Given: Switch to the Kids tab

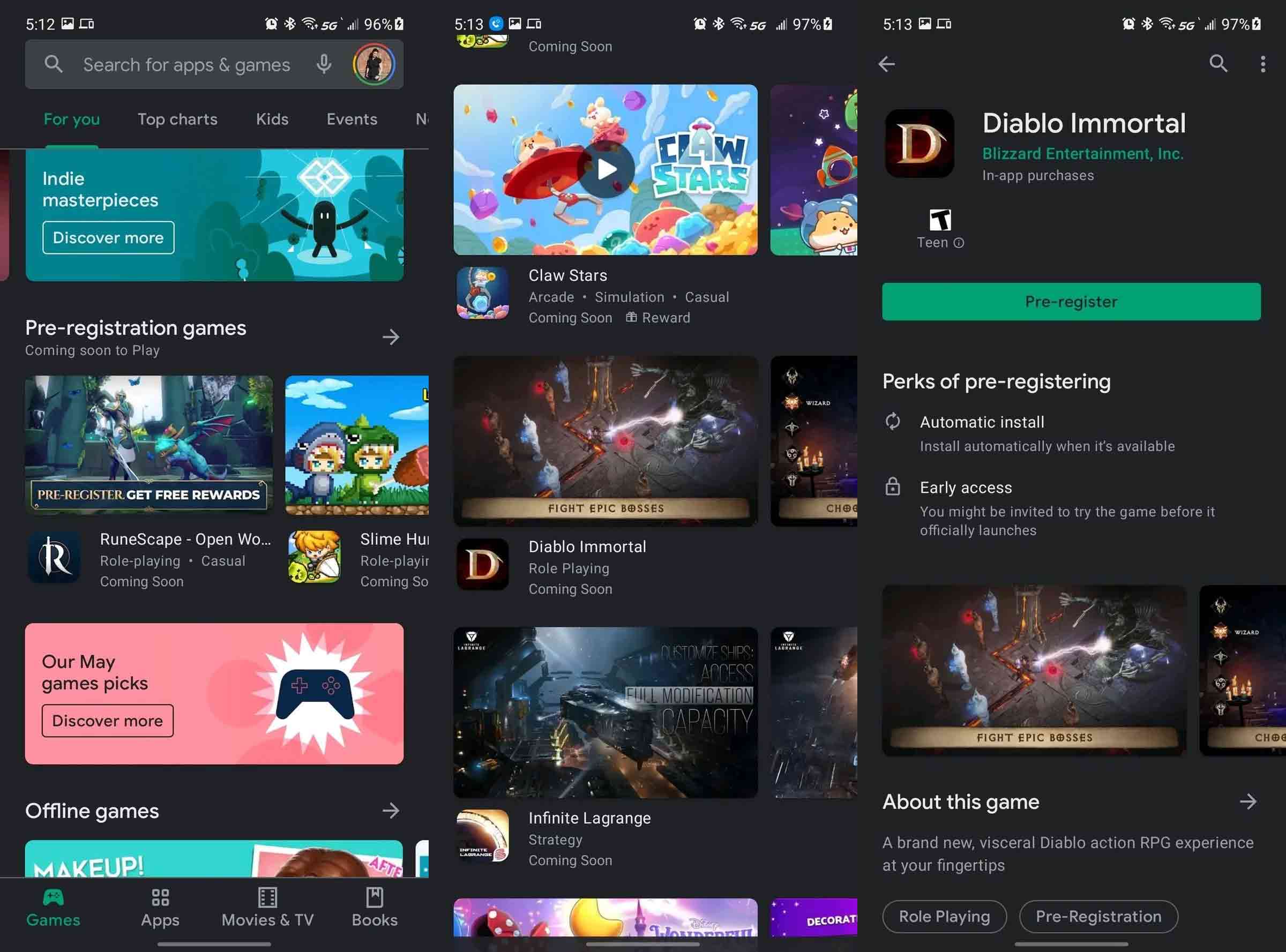Looking at the screenshot, I should [x=272, y=119].
